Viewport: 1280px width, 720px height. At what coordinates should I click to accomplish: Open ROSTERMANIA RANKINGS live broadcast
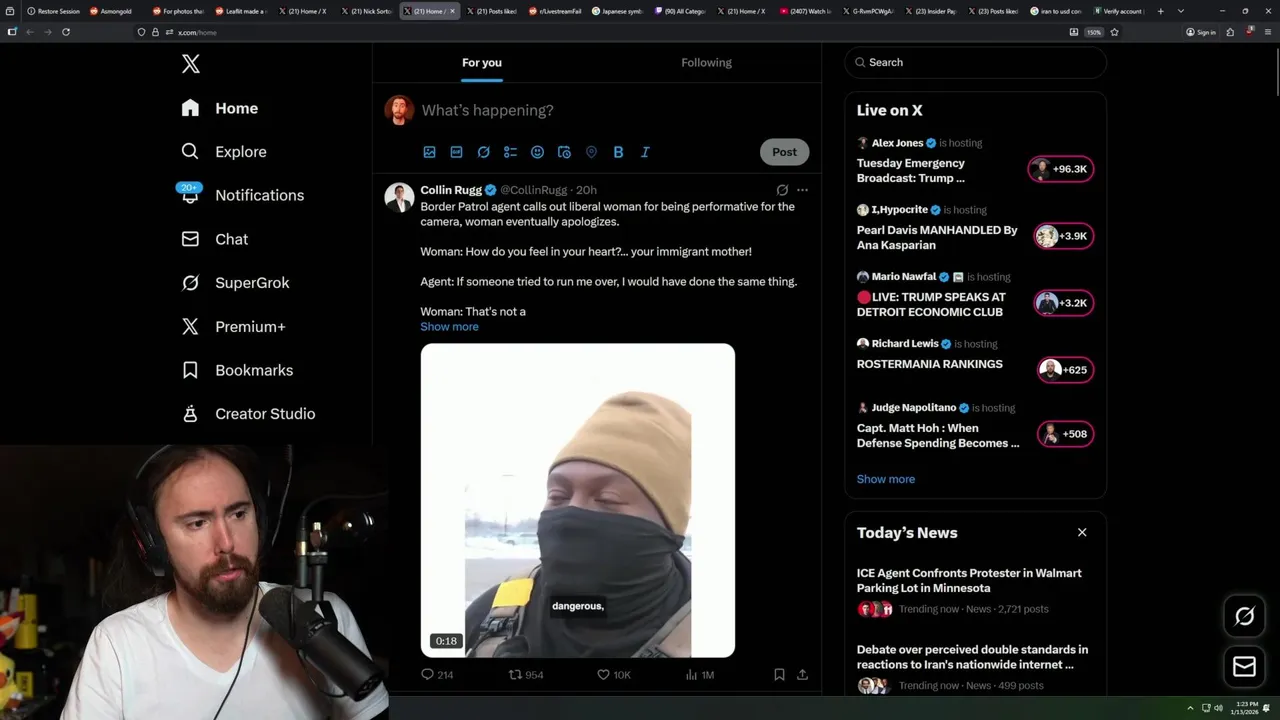929,364
